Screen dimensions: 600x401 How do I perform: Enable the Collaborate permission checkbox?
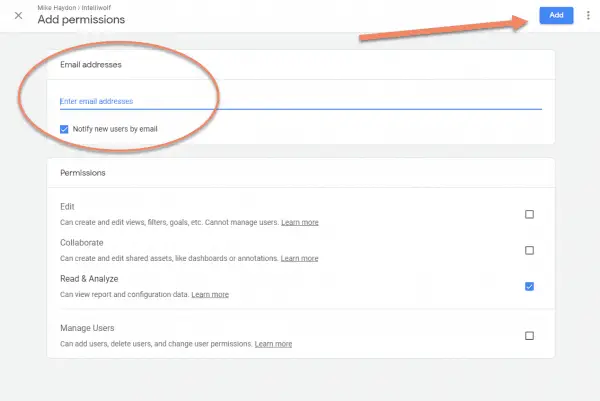[529, 250]
